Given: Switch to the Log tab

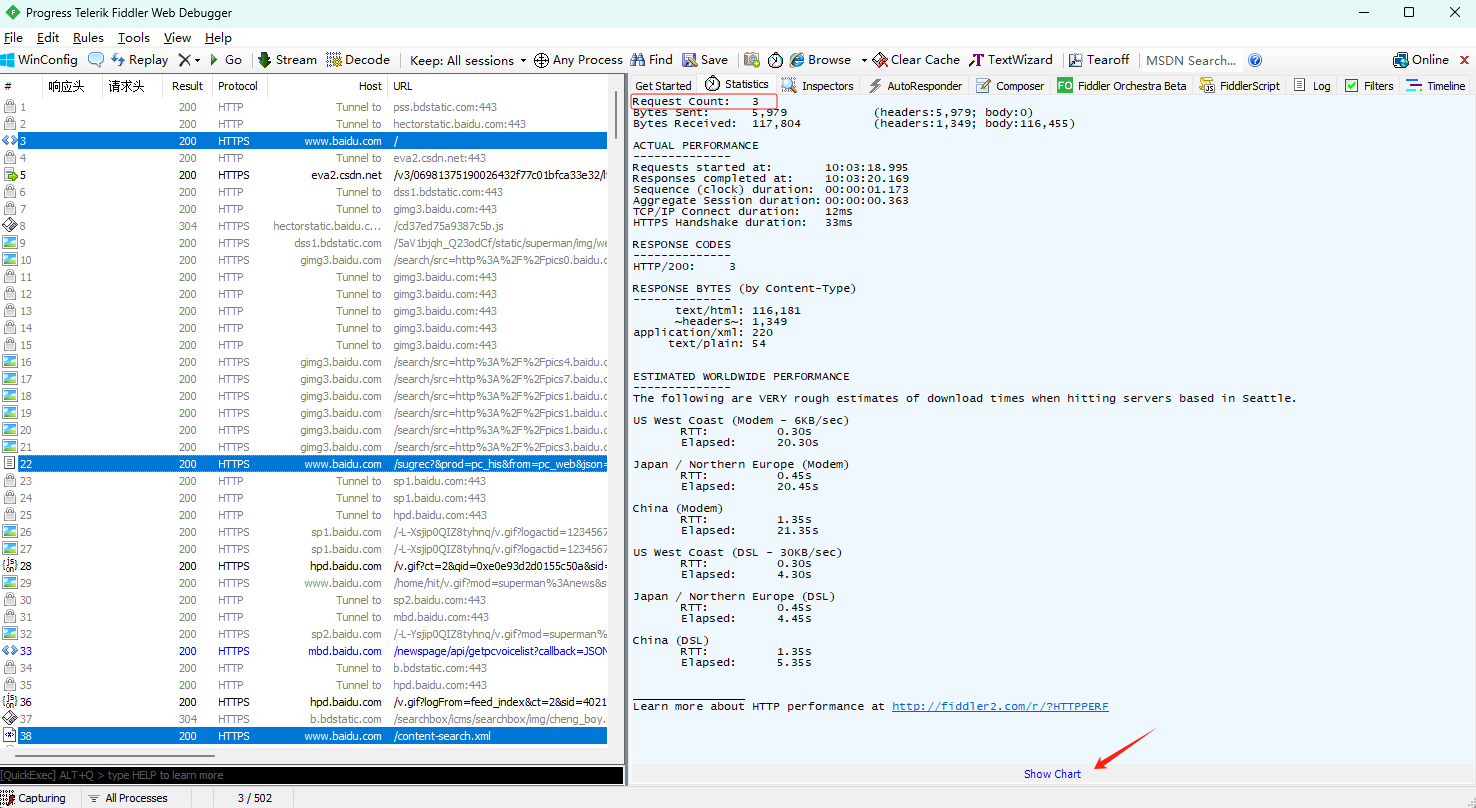Looking at the screenshot, I should pos(1312,86).
